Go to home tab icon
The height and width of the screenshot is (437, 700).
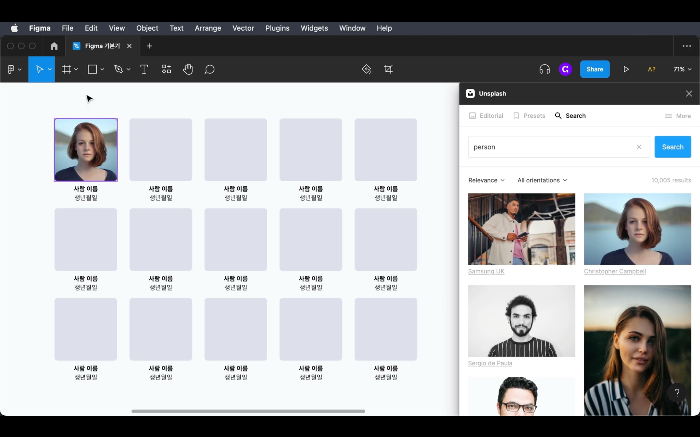(x=54, y=46)
